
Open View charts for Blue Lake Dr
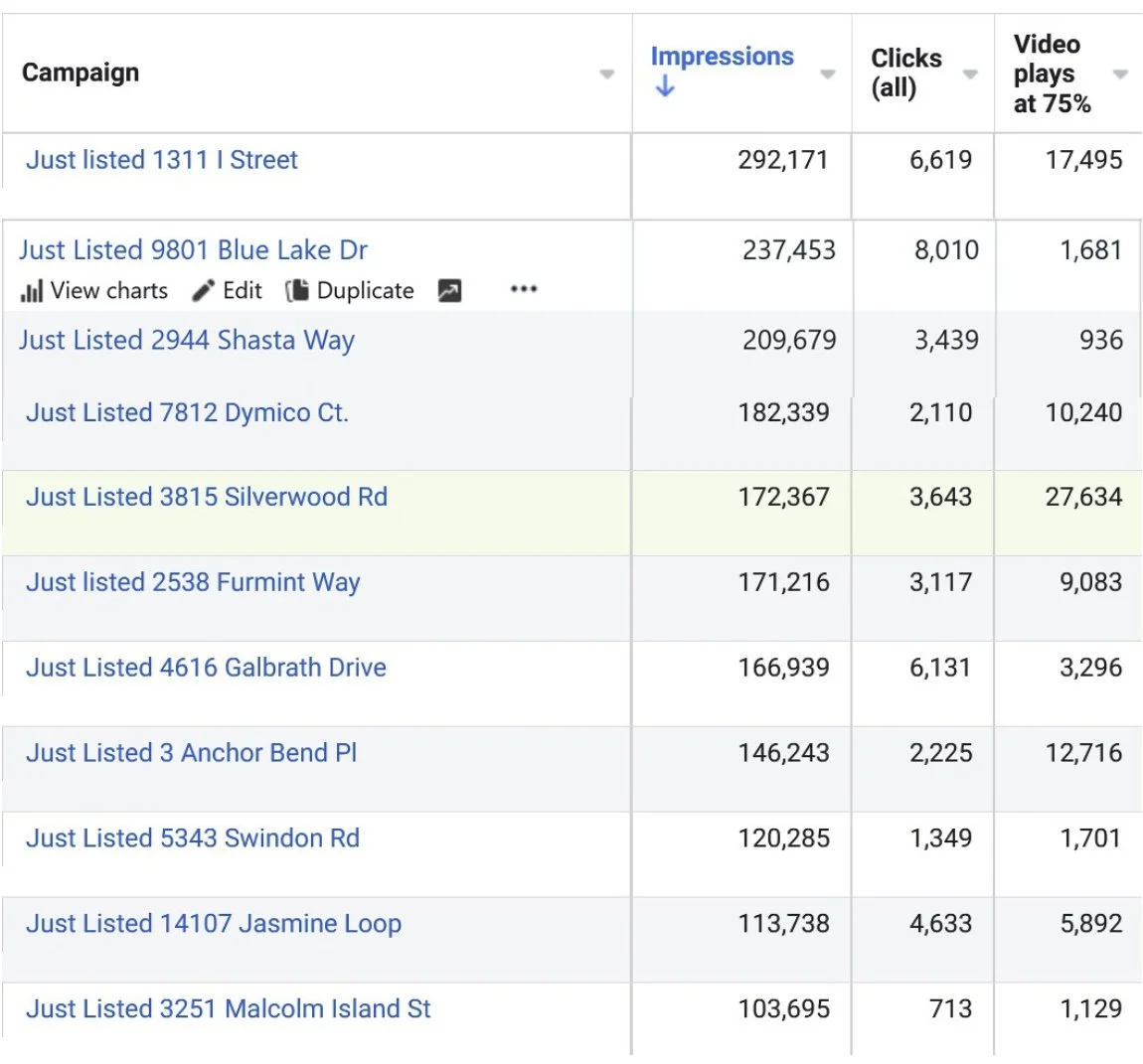pyautogui.click(x=94, y=291)
